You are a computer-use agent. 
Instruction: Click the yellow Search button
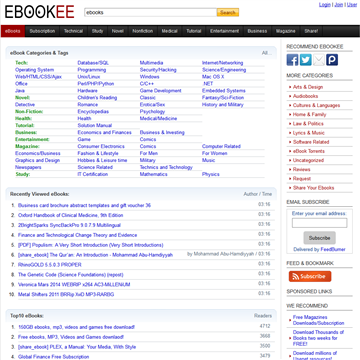click(x=228, y=12)
